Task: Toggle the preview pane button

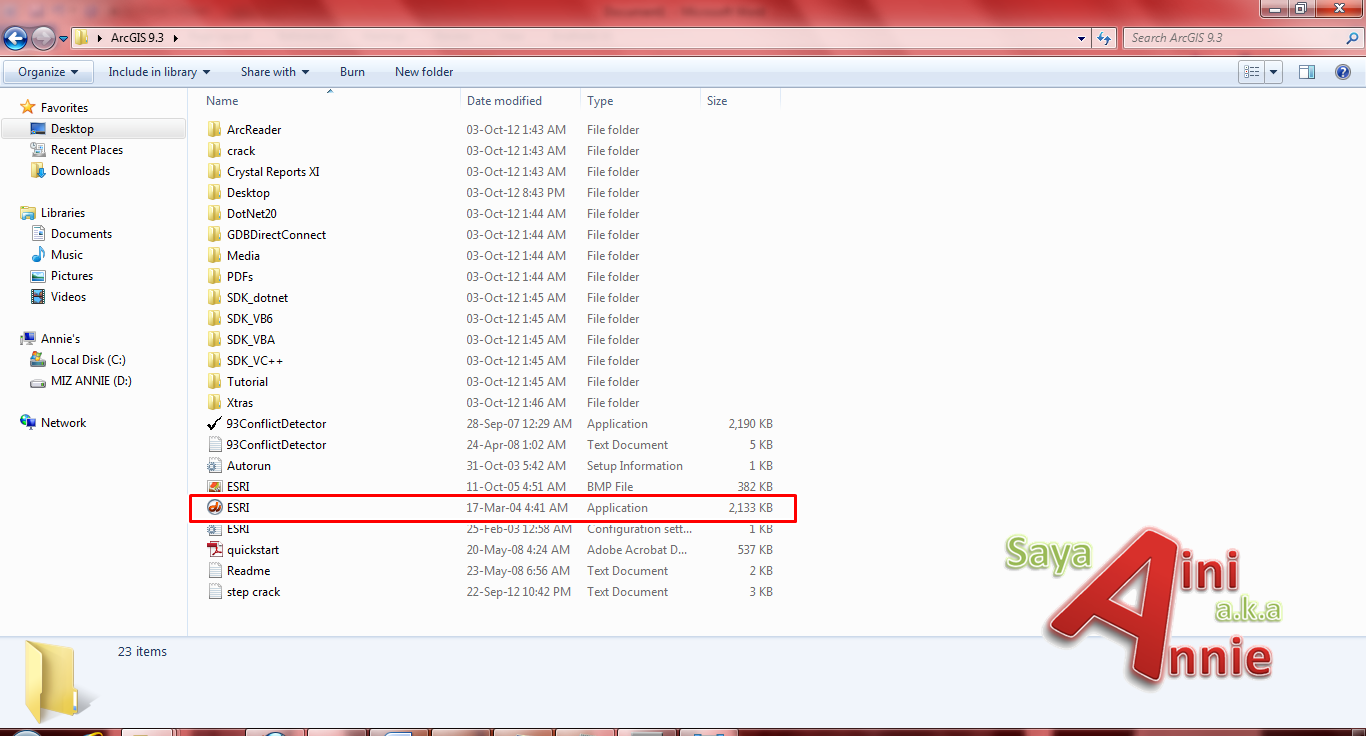Action: (x=1306, y=72)
